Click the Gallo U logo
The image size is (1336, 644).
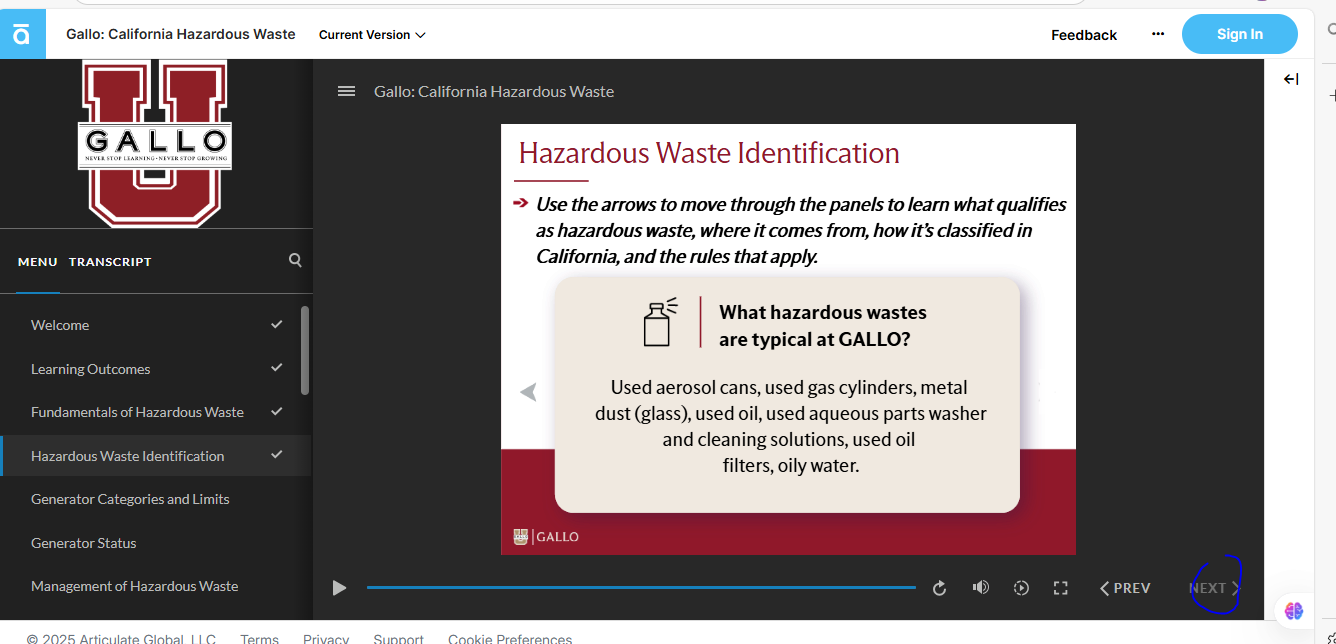pos(155,143)
